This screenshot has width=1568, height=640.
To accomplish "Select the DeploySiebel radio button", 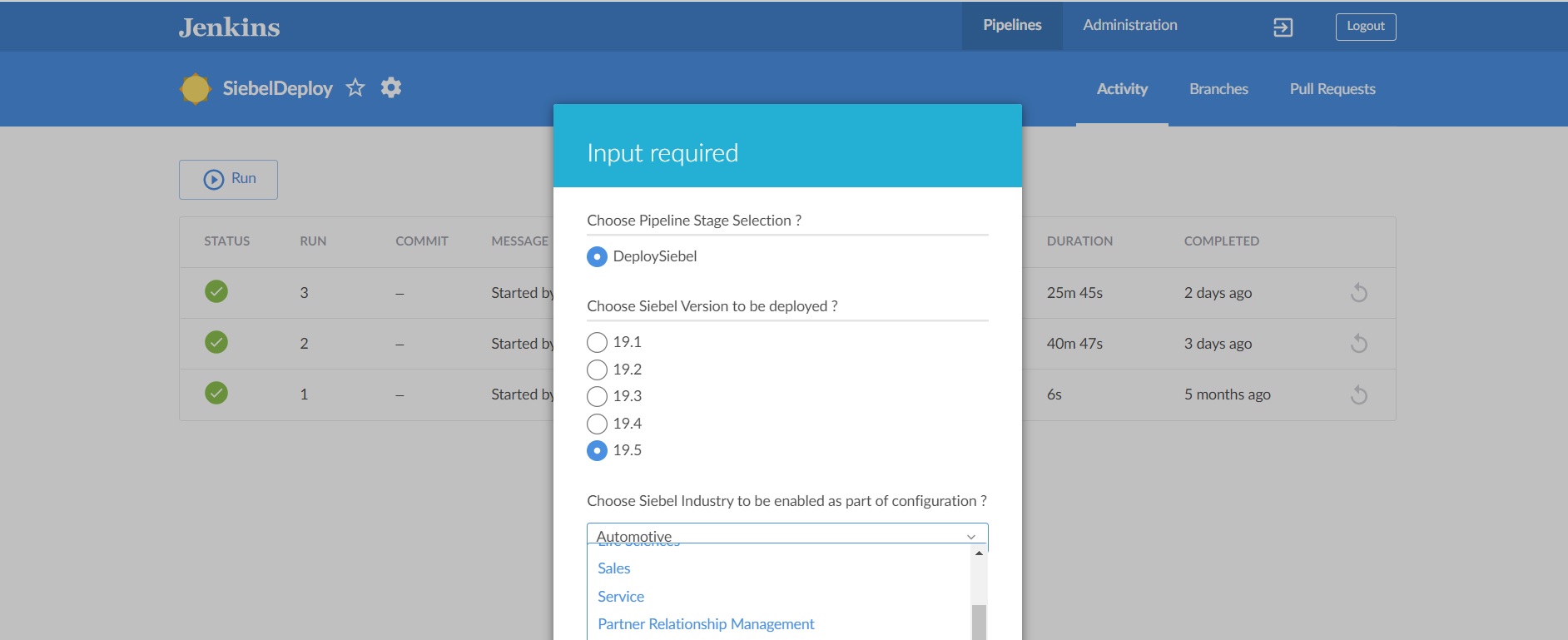I will [x=597, y=257].
